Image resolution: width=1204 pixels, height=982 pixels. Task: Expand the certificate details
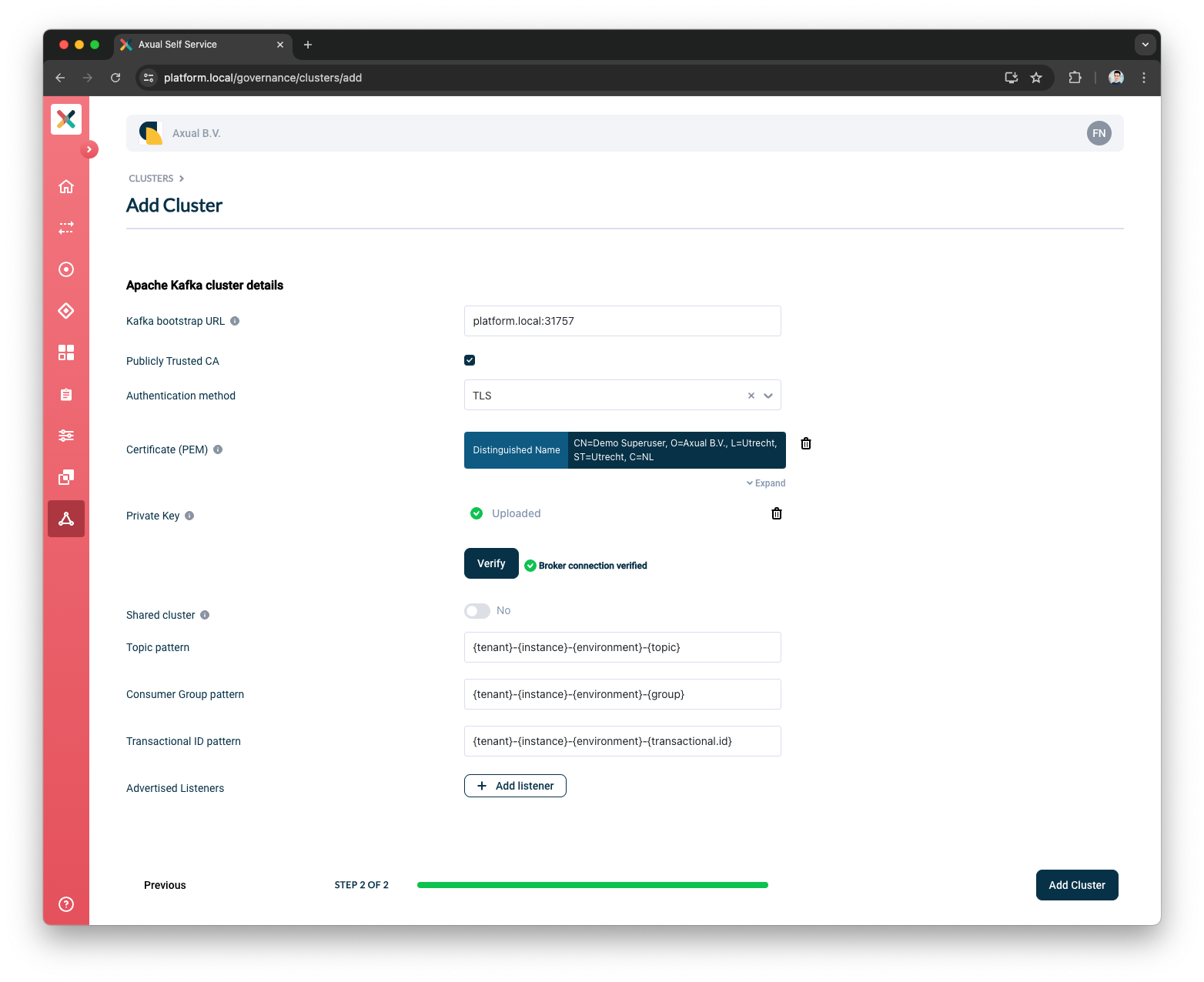point(766,483)
